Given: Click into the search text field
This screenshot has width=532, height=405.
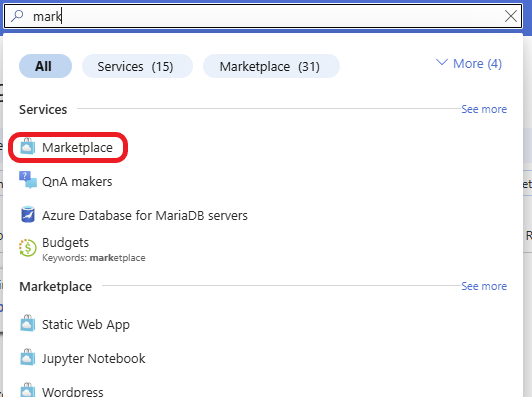Looking at the screenshot, I should click(x=265, y=16).
